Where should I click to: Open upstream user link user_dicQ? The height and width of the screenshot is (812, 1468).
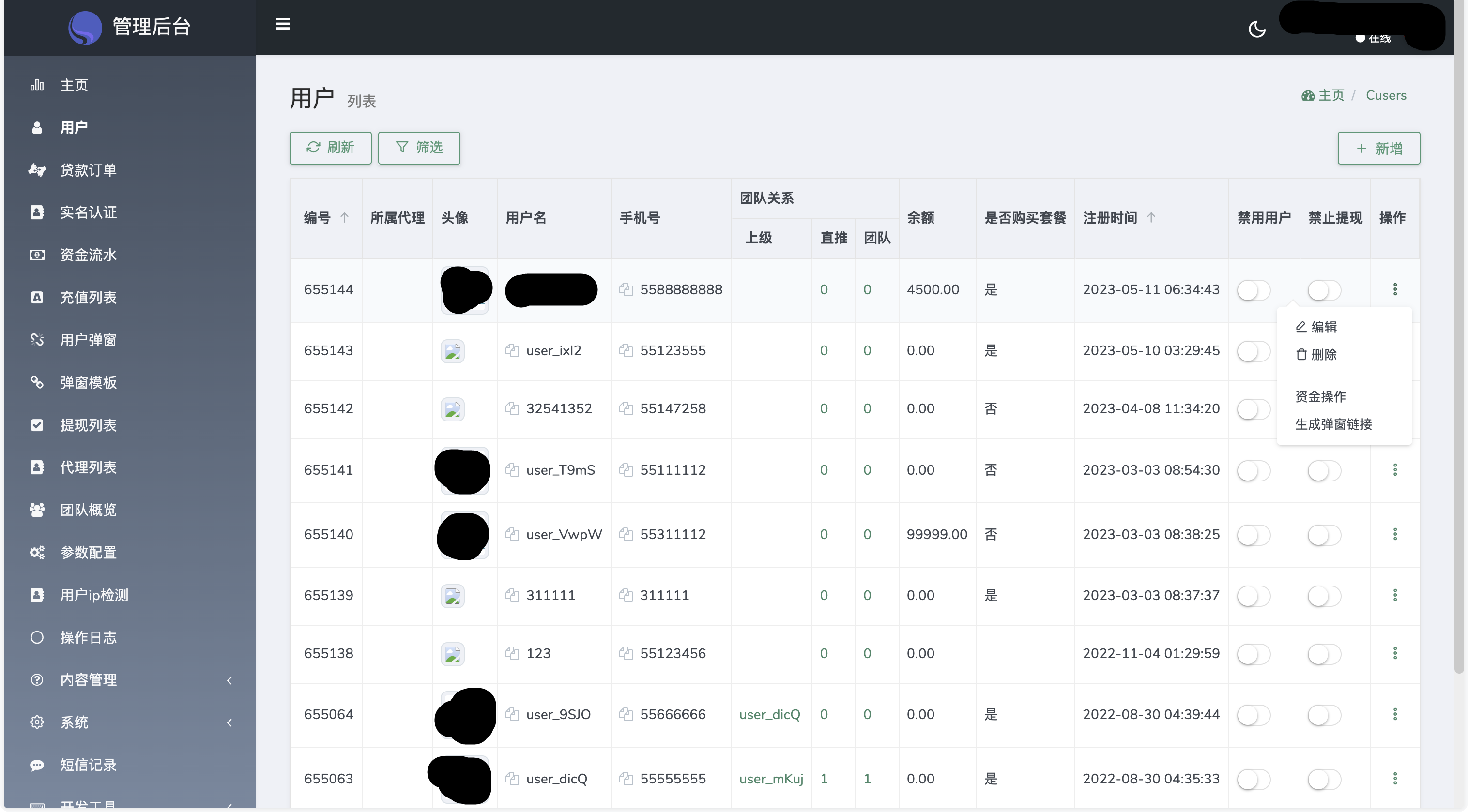pos(769,714)
